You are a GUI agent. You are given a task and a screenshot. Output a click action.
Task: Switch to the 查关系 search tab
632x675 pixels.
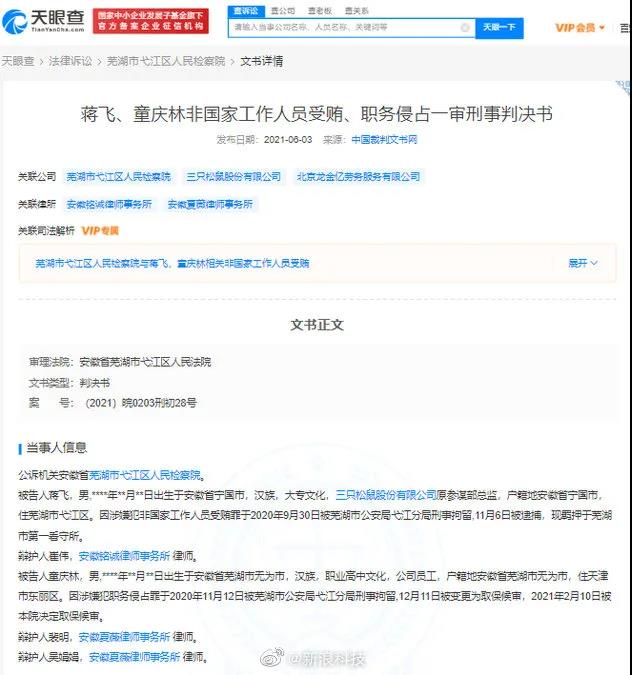[357, 11]
